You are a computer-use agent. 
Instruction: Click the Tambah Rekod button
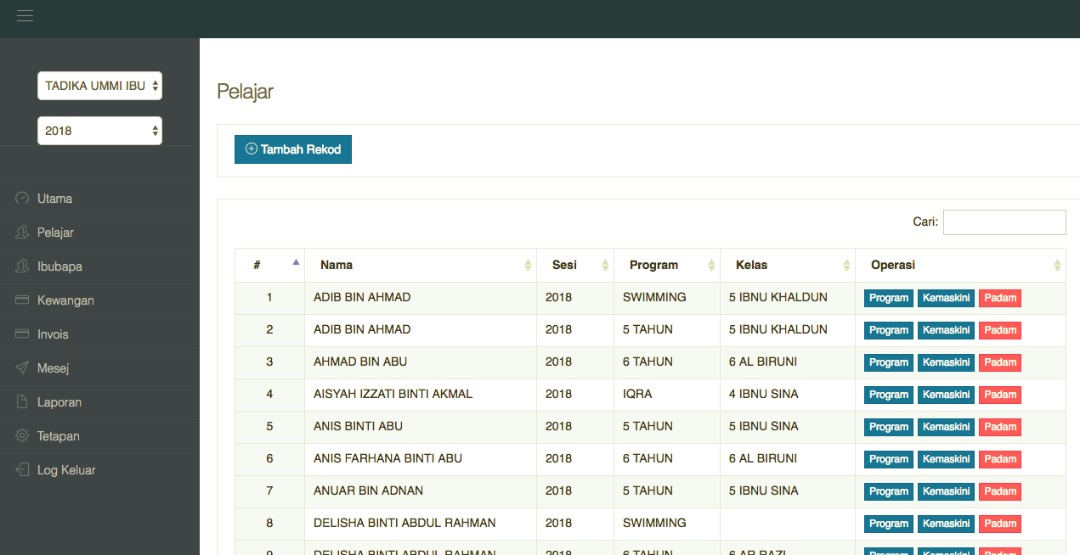293,149
